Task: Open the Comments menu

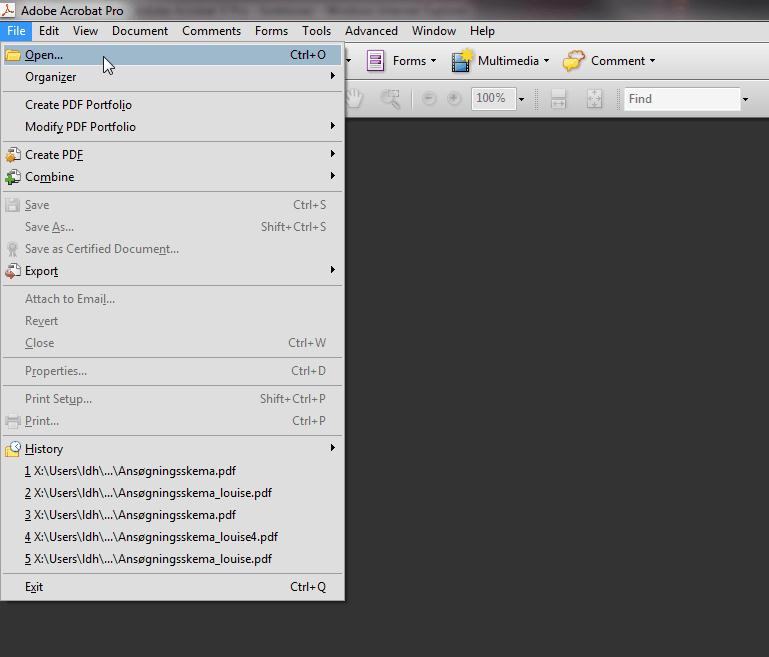Action: [x=211, y=31]
